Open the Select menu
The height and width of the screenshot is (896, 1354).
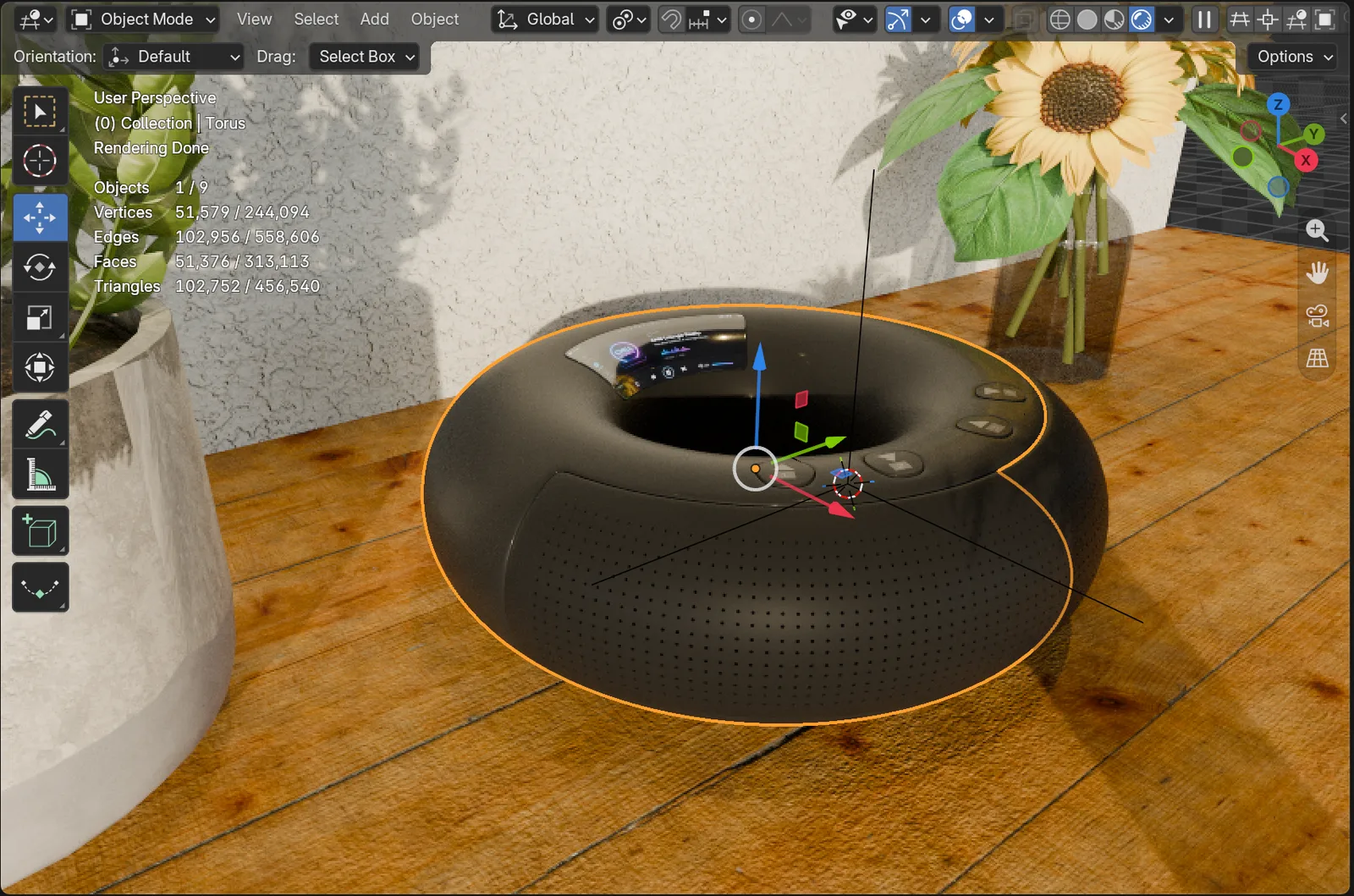tap(316, 19)
